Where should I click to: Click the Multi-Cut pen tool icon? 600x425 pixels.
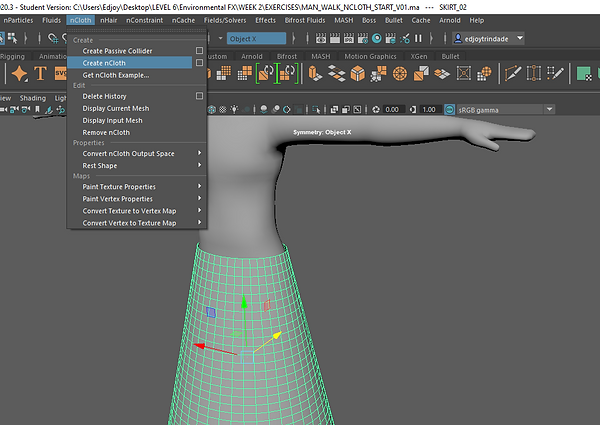[513, 73]
